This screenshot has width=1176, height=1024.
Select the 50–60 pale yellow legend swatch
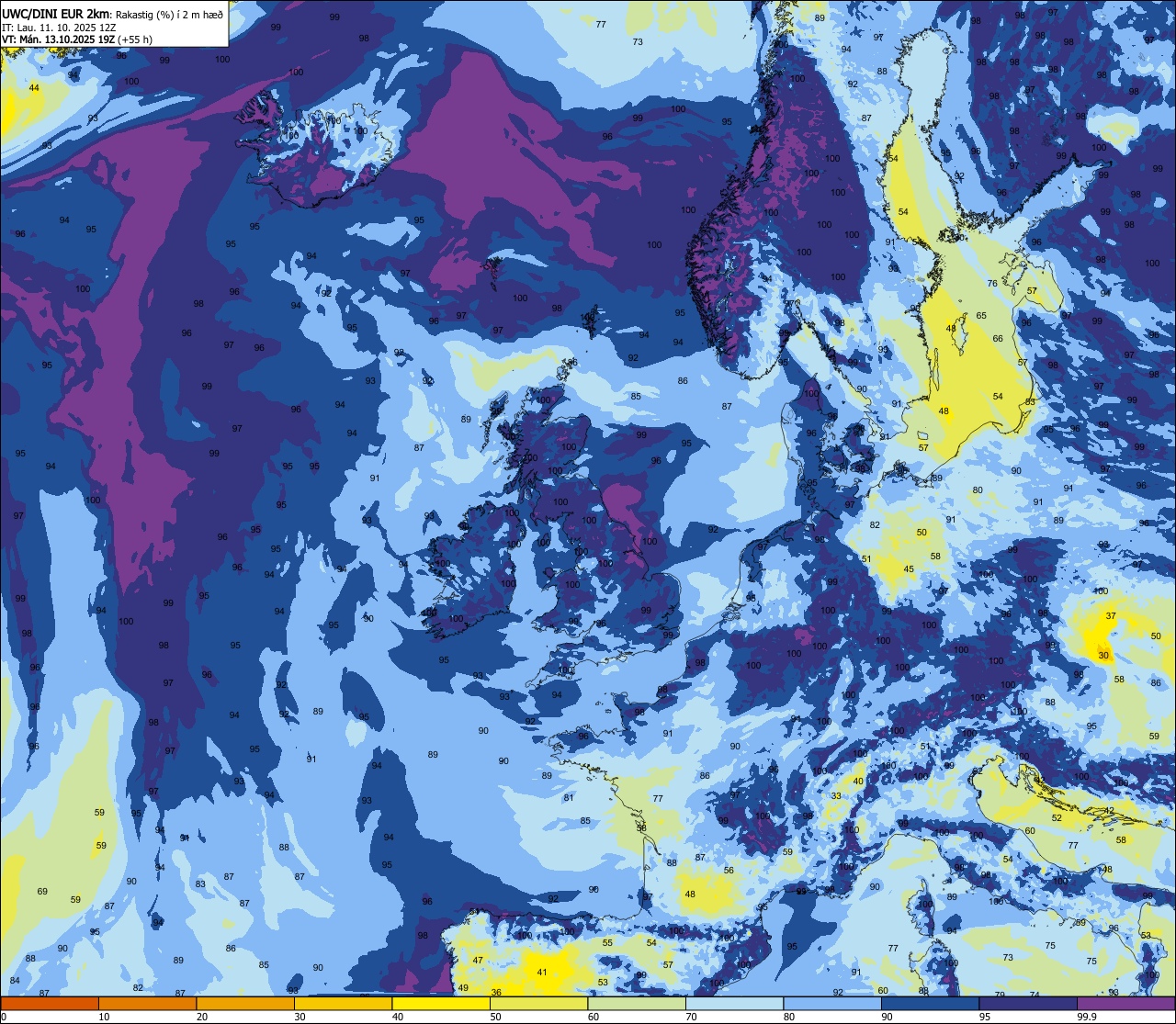point(538,1004)
